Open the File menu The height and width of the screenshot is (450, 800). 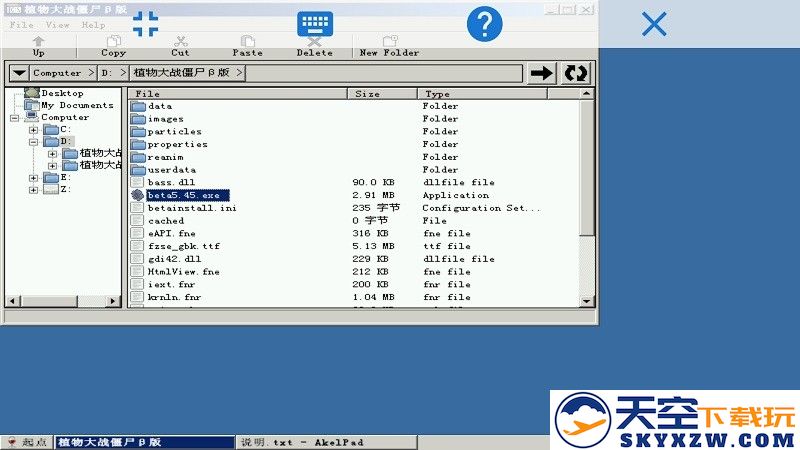21,24
